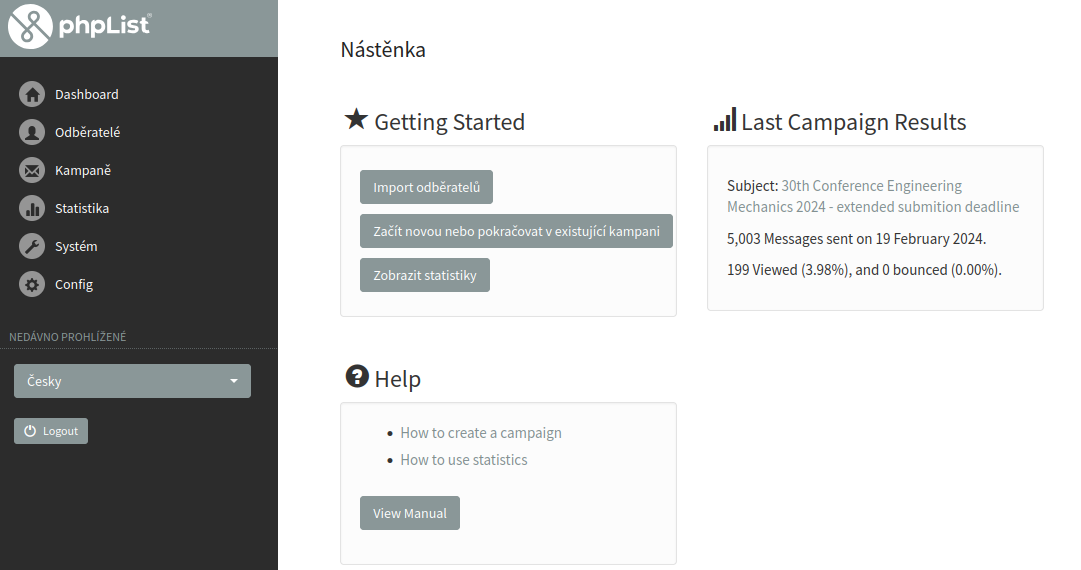Click the Kampaně envelope icon
Viewport: 1081px width, 570px height.
[x=32, y=171]
